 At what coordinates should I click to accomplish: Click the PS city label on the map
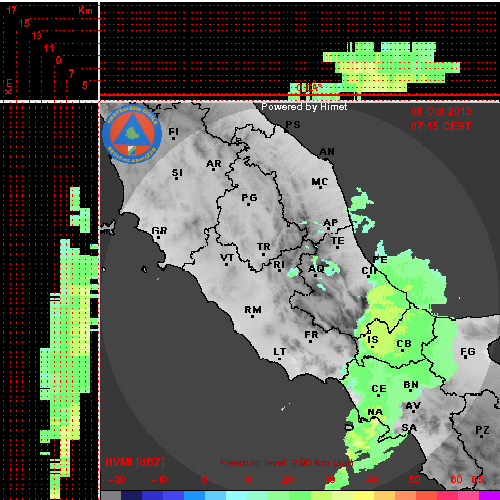click(x=293, y=125)
